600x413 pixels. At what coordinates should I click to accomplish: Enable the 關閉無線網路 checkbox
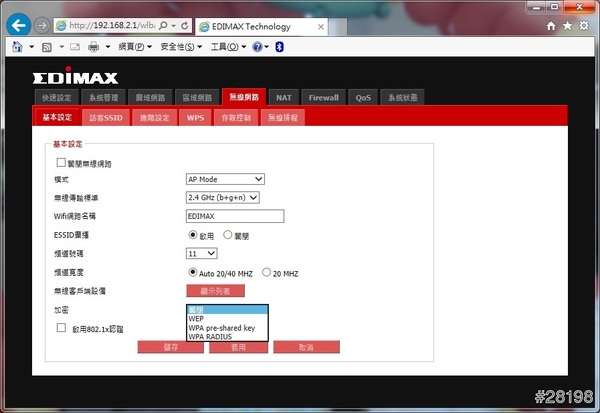[61, 162]
